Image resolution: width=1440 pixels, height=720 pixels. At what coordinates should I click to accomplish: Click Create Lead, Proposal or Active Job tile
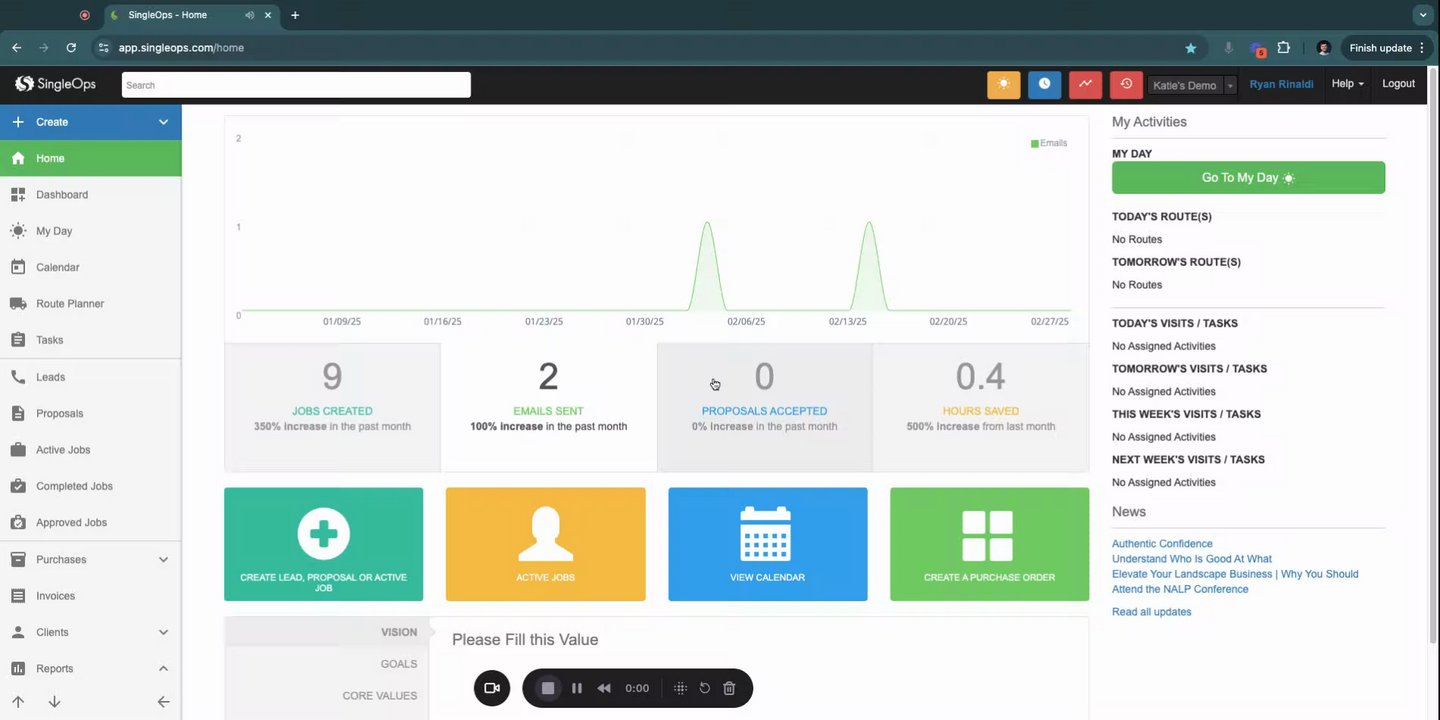pos(323,544)
